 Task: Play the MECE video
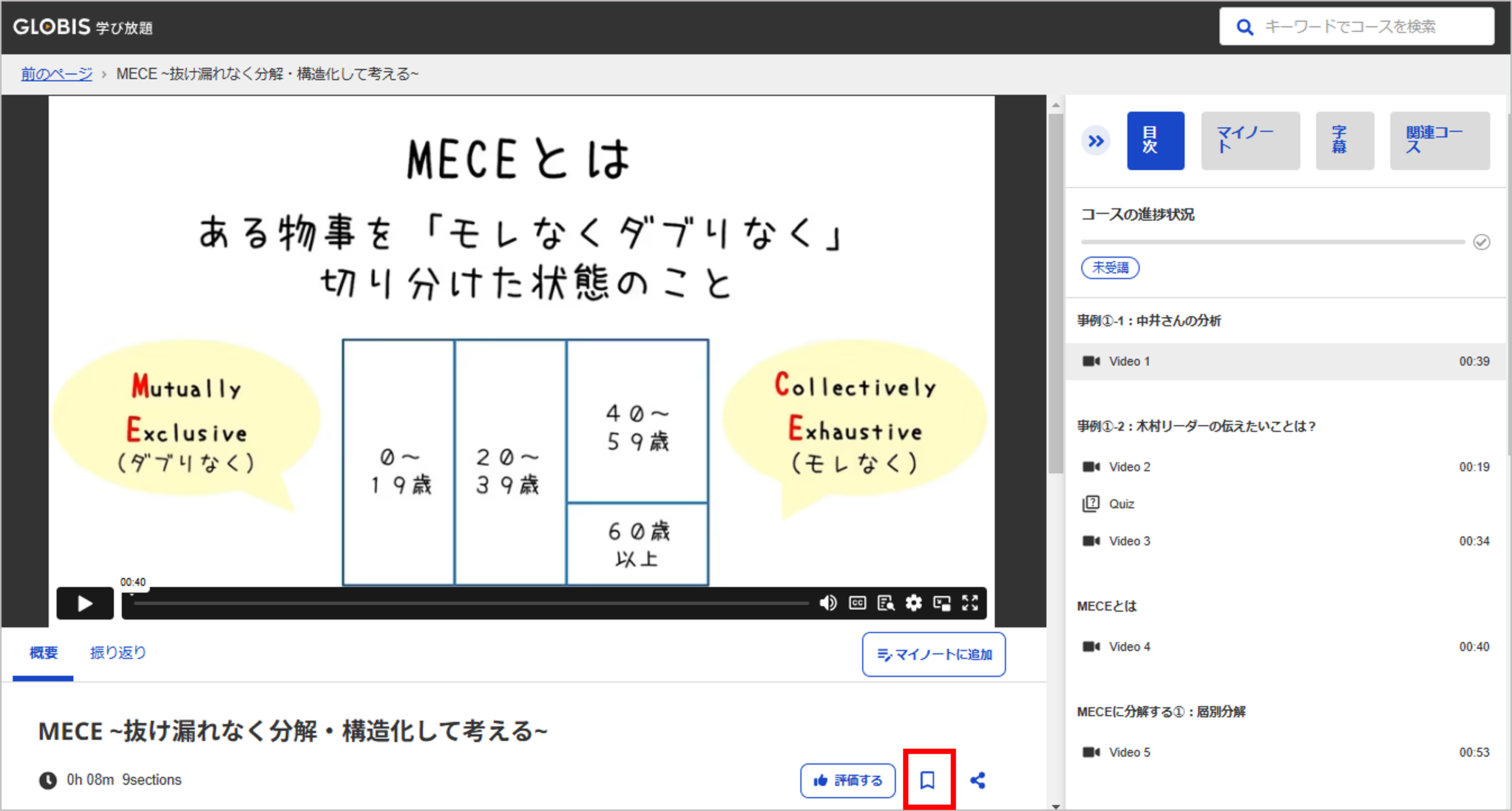coord(85,603)
